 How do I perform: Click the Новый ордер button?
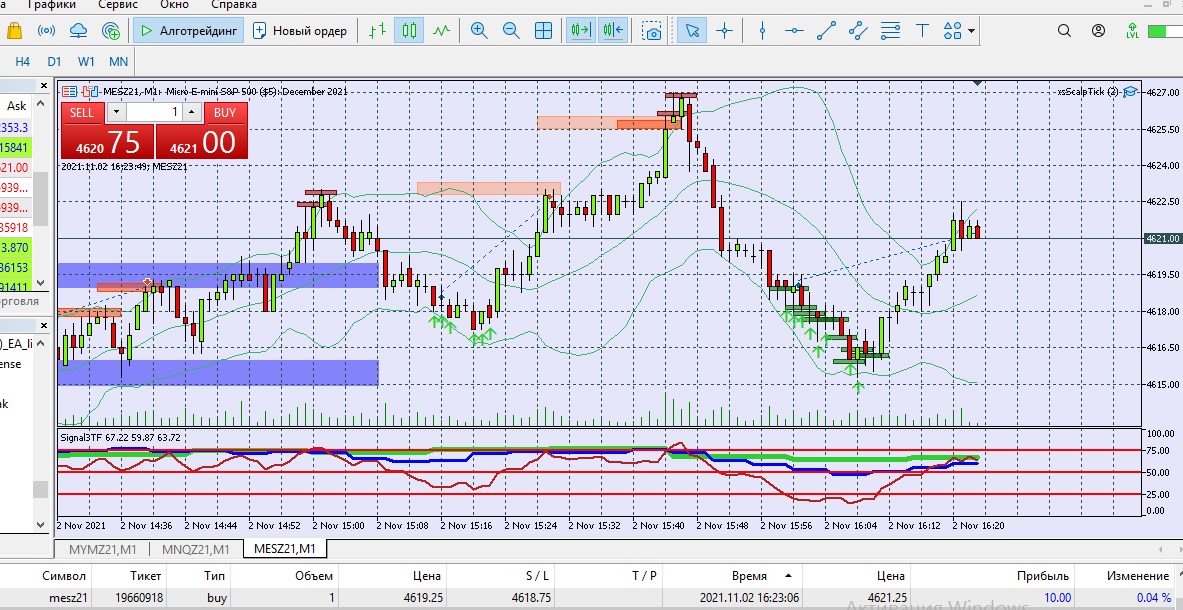click(x=300, y=31)
